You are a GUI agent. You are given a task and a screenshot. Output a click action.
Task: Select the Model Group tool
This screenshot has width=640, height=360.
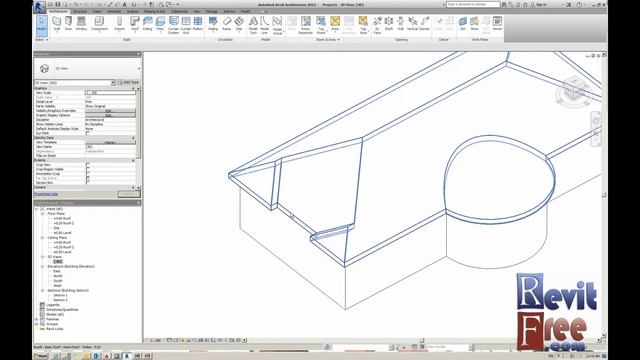tap(278, 24)
